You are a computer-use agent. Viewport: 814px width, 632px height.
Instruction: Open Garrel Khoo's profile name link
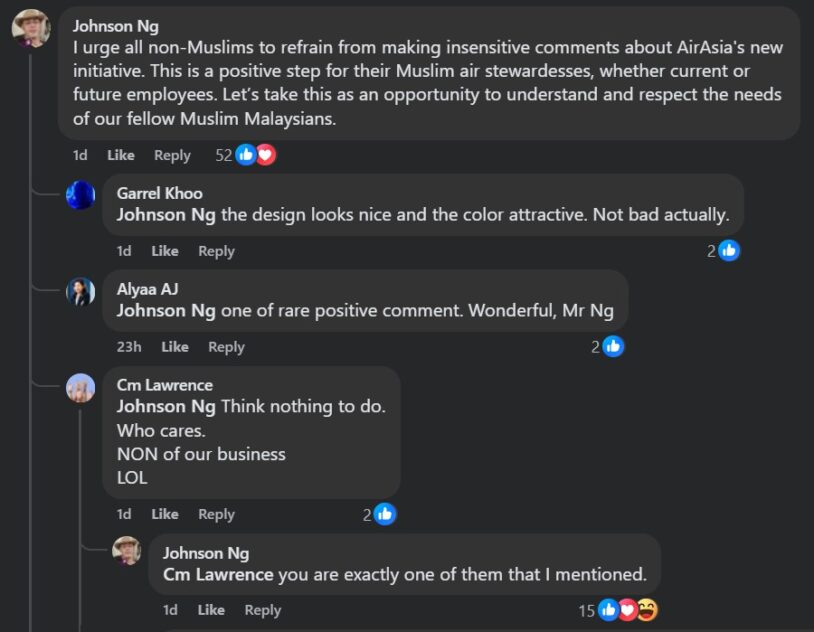(159, 193)
